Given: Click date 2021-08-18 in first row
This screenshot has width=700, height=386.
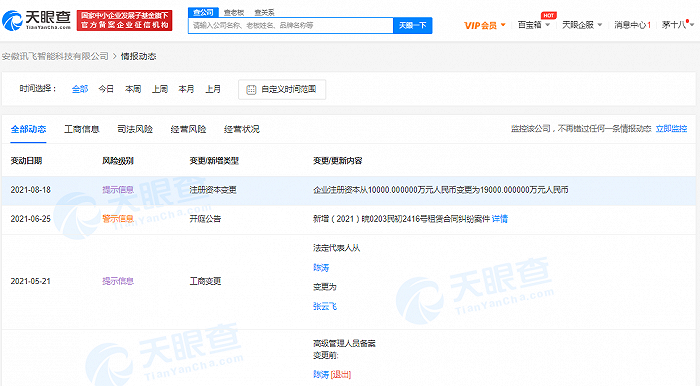Looking at the screenshot, I should click(x=30, y=190).
